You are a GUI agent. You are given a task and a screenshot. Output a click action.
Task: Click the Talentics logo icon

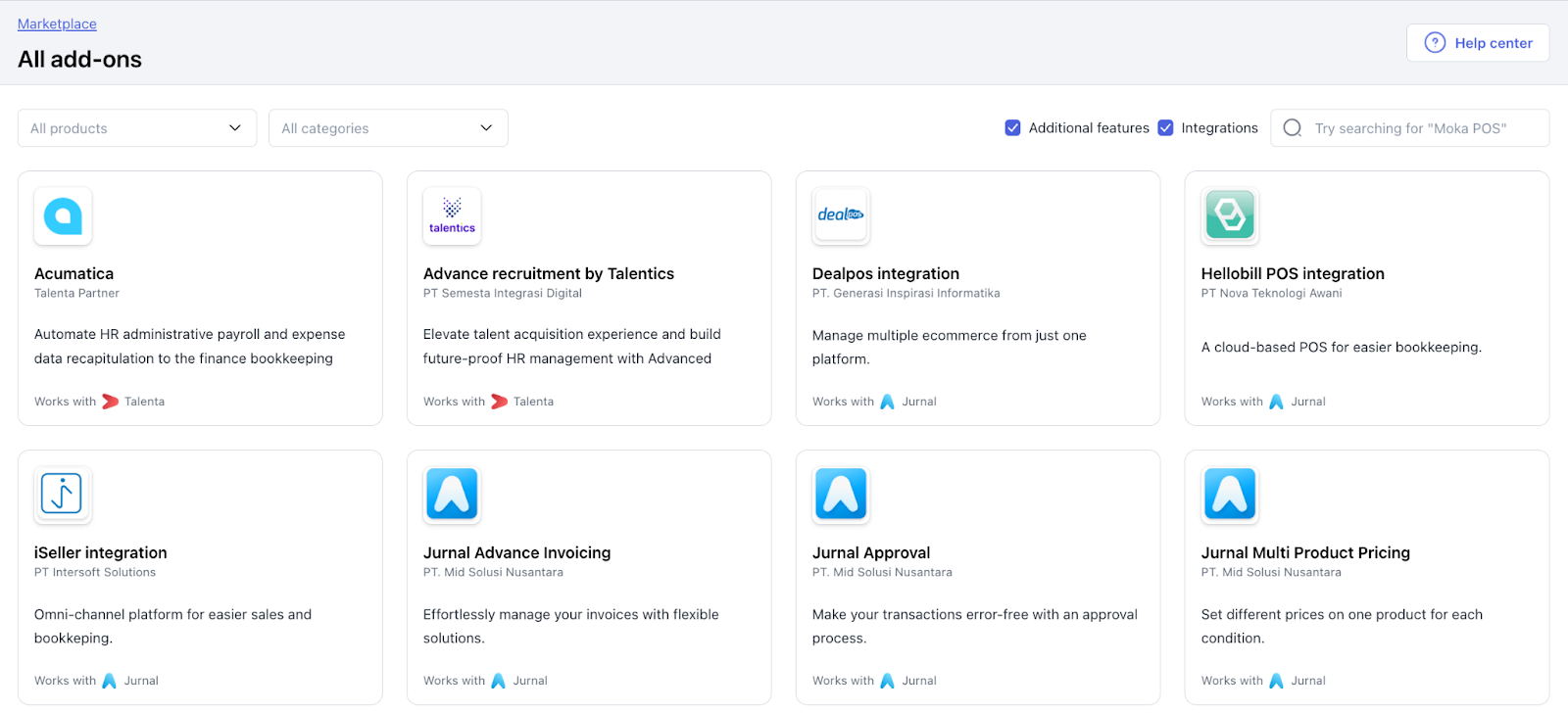point(452,215)
